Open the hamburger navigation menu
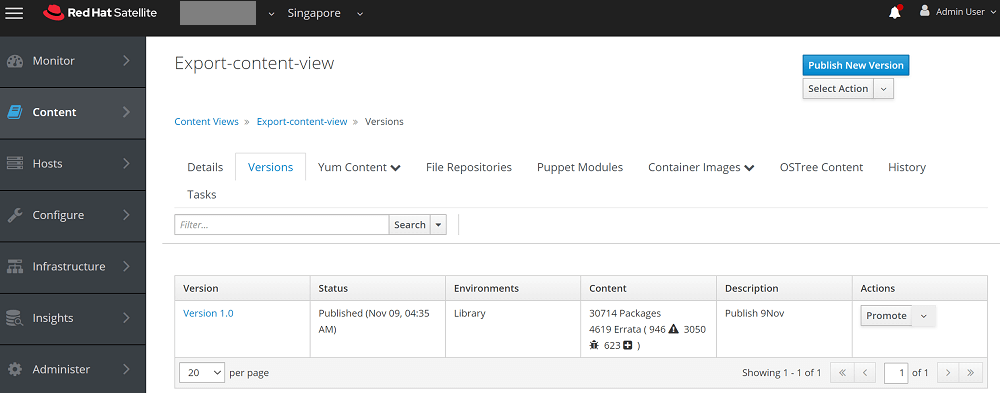 coord(14,13)
